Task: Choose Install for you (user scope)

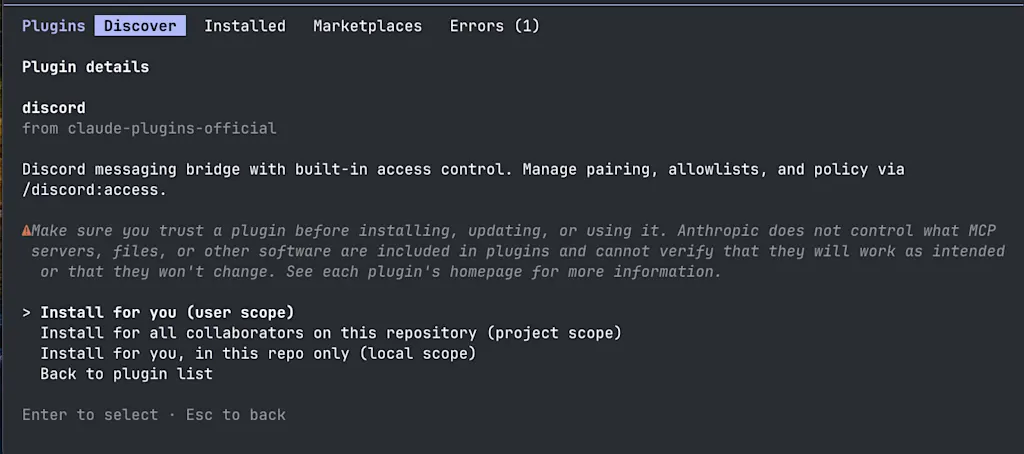Action: (167, 313)
